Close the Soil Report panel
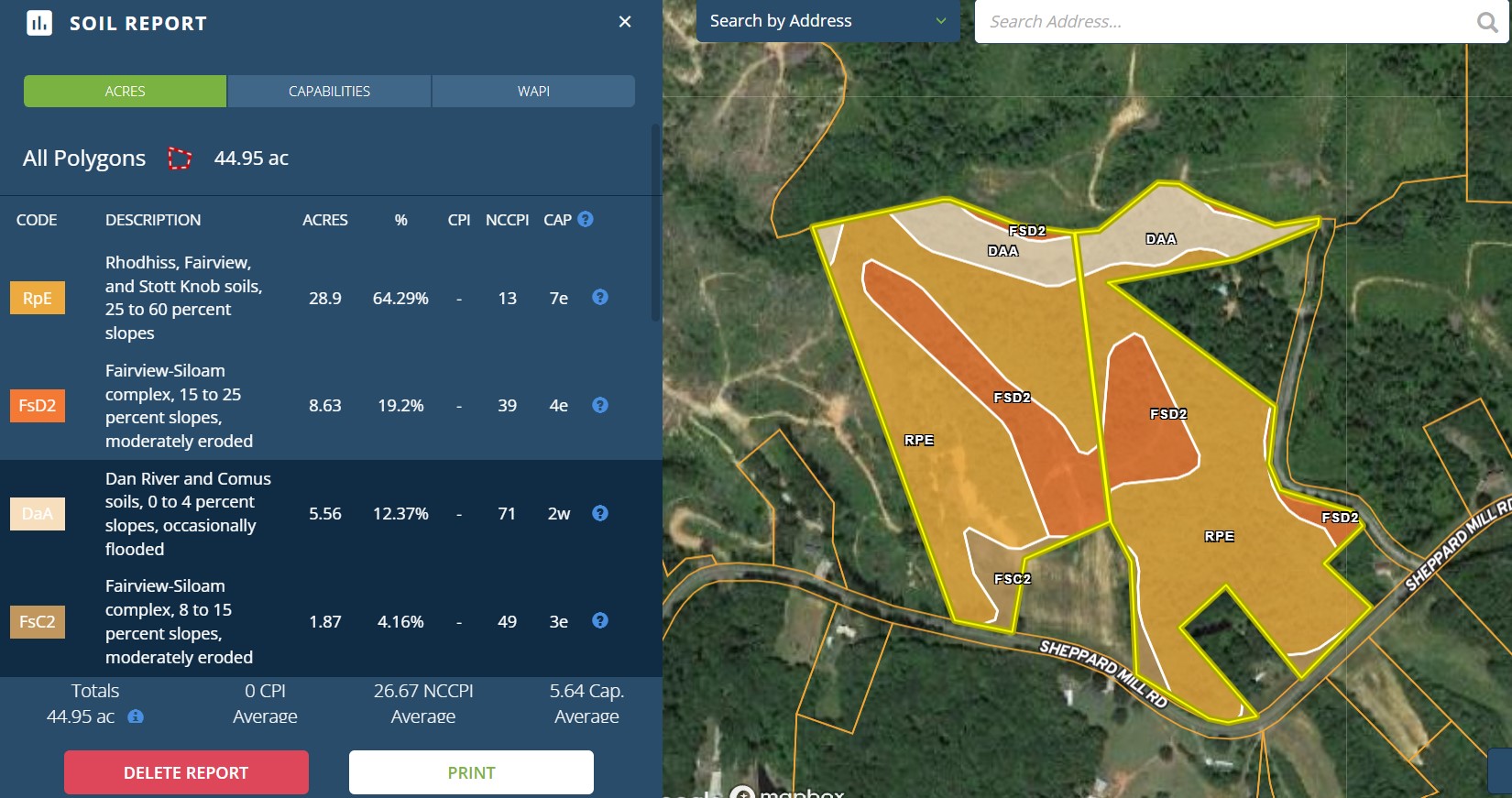The height and width of the screenshot is (798, 1512). pyautogui.click(x=625, y=21)
